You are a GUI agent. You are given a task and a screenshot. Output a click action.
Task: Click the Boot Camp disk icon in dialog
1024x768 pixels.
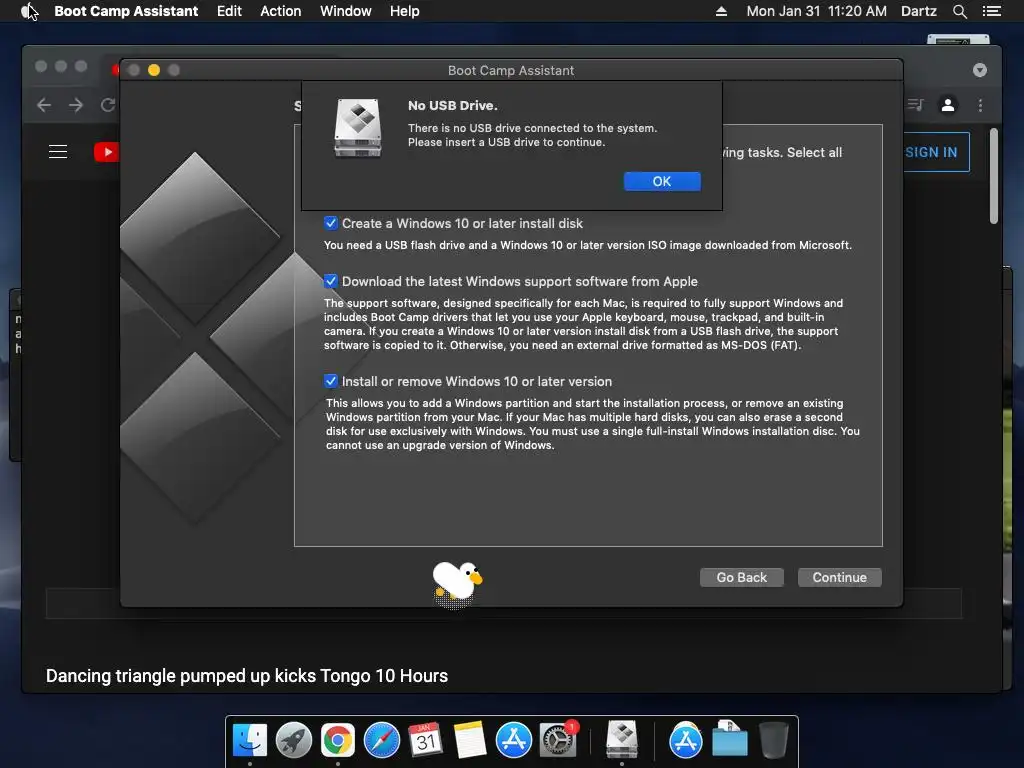point(358,128)
